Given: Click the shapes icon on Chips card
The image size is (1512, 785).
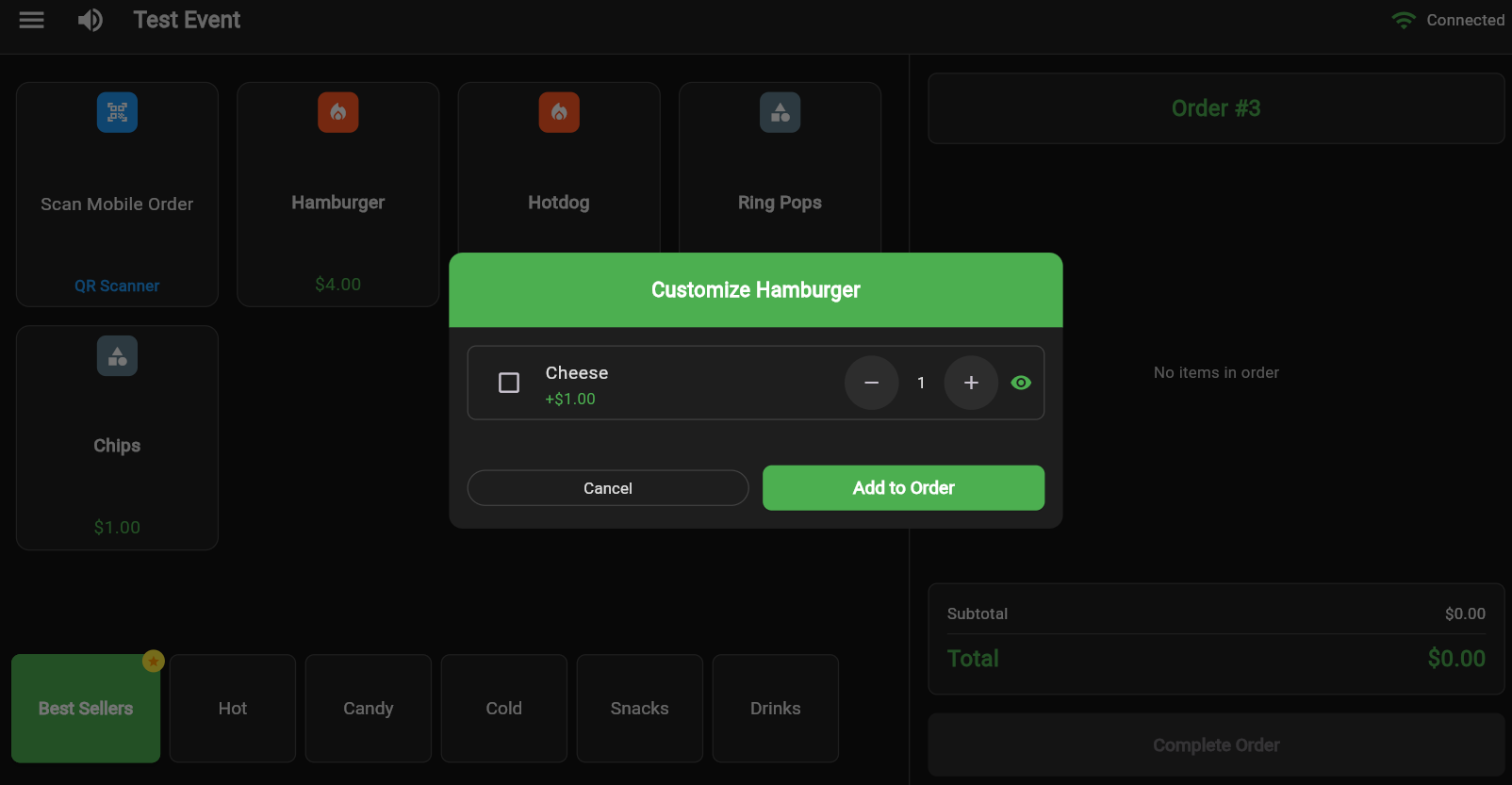Looking at the screenshot, I should (117, 356).
